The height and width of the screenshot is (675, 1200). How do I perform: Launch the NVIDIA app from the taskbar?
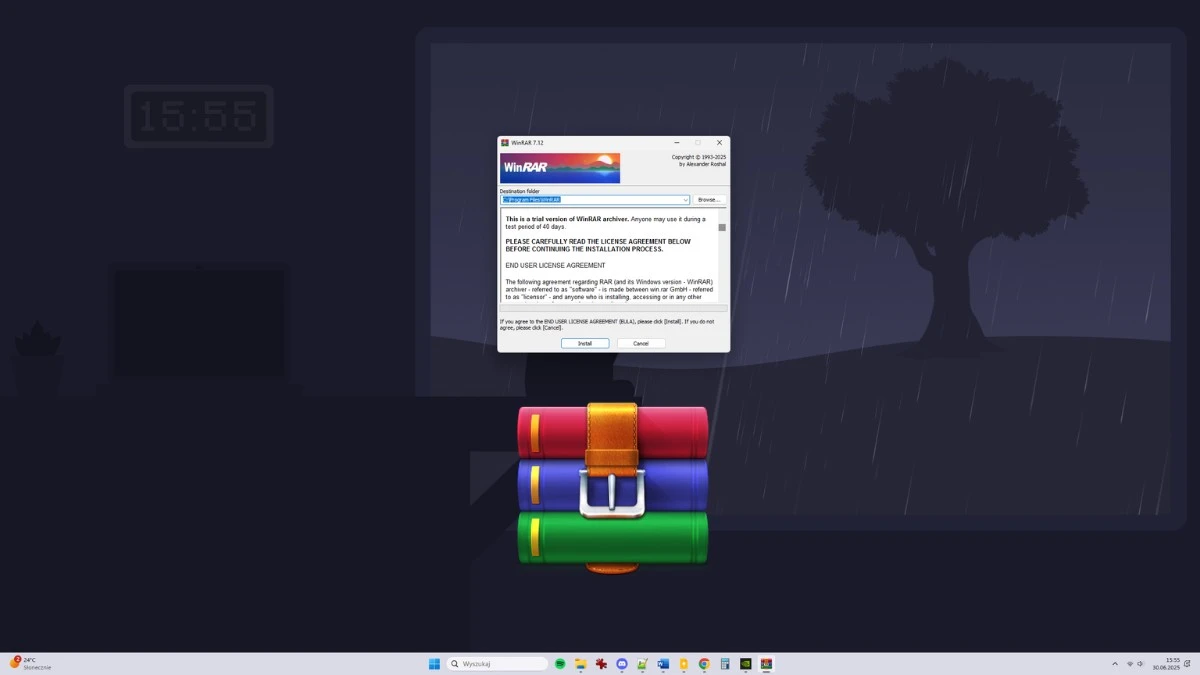pos(745,663)
